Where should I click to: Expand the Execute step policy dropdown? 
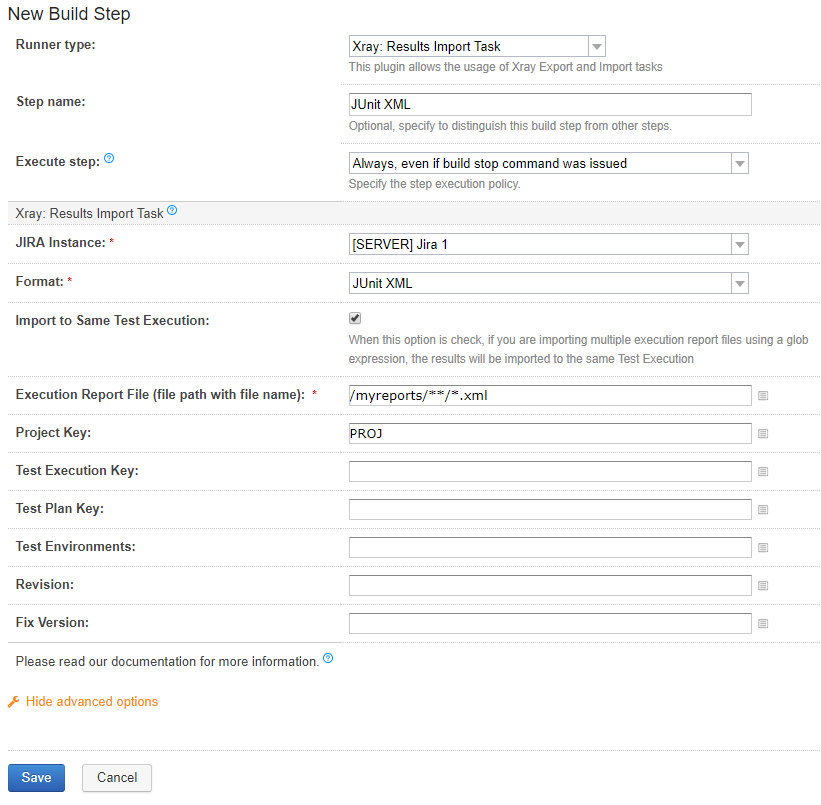pyautogui.click(x=548, y=163)
